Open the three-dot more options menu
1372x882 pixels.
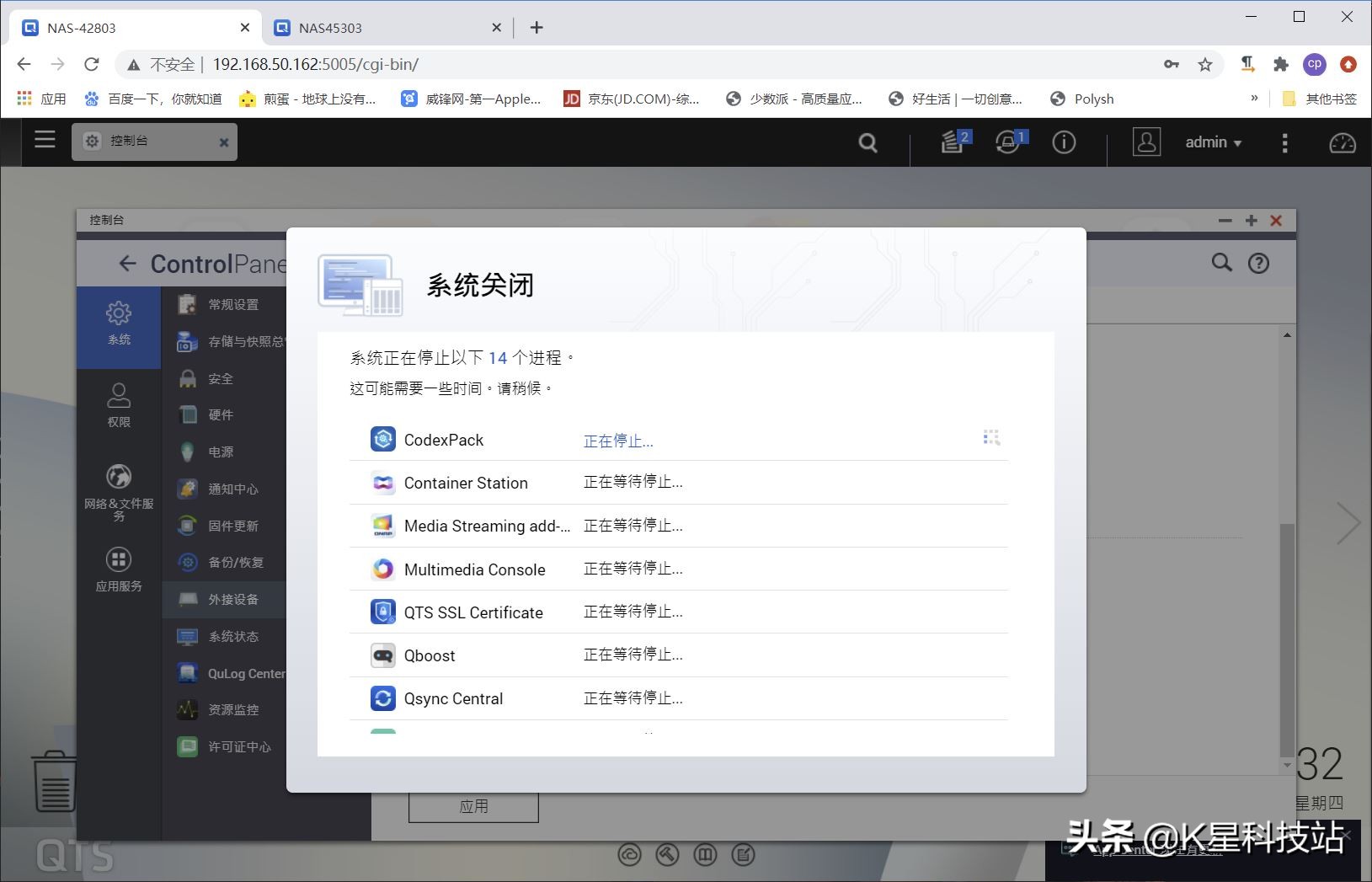point(1284,142)
